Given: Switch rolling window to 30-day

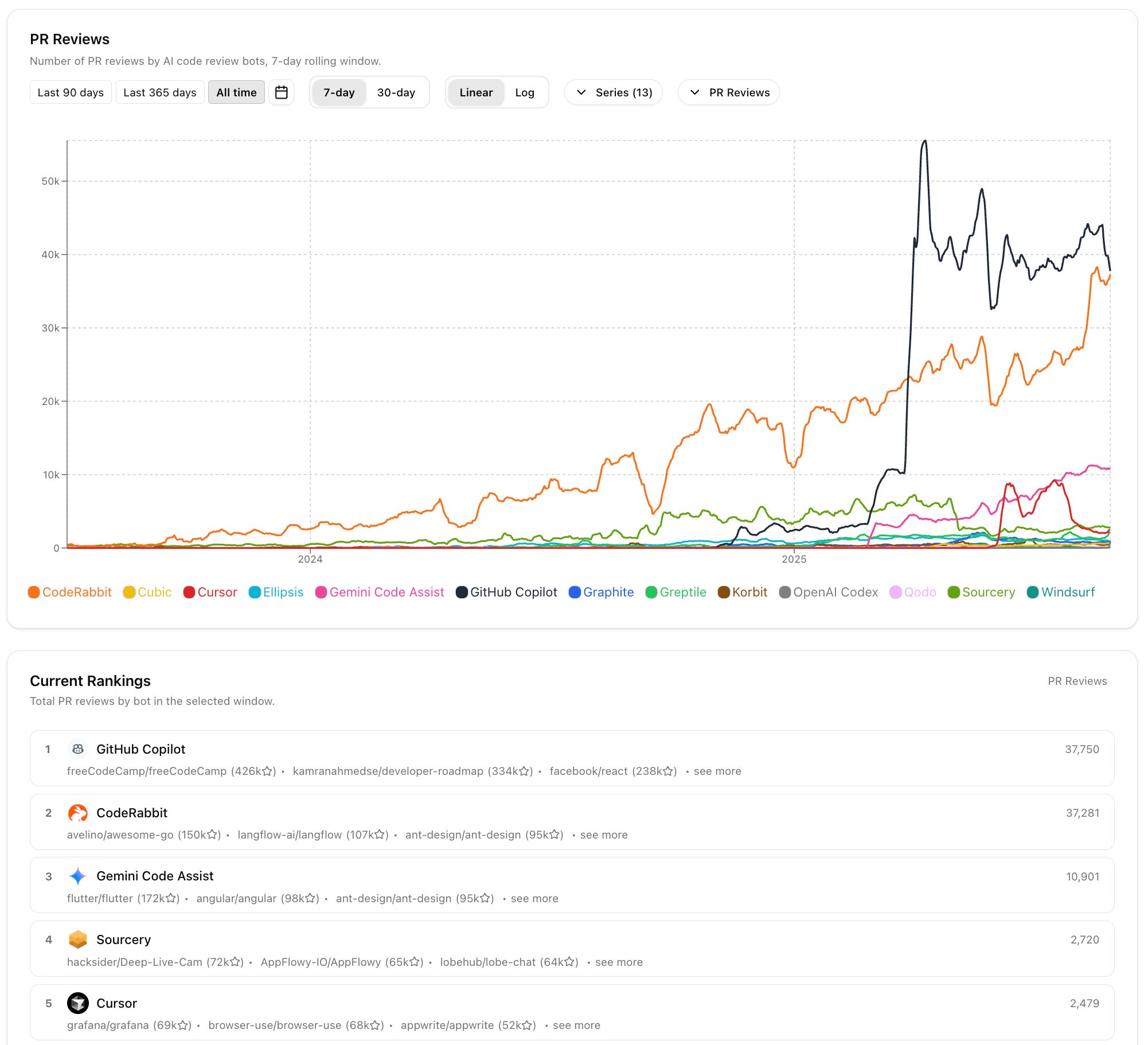Looking at the screenshot, I should 396,92.
